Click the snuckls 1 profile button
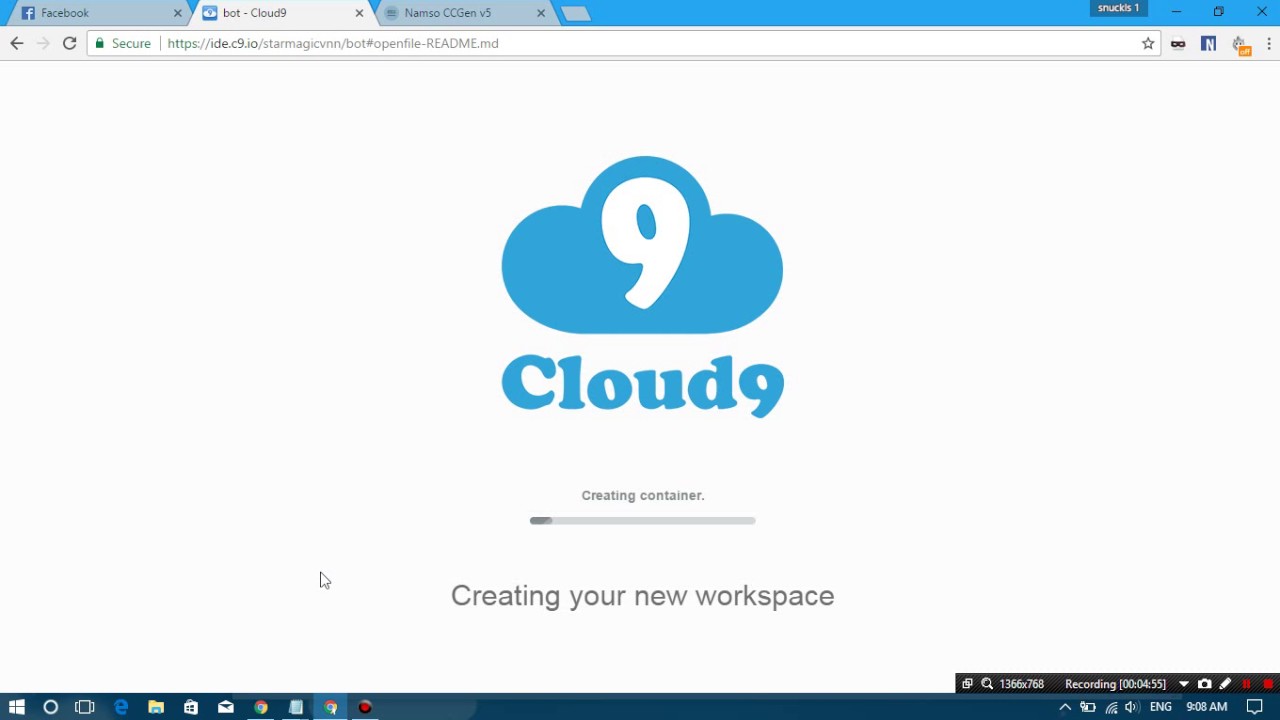1280x720 pixels. tap(1118, 8)
